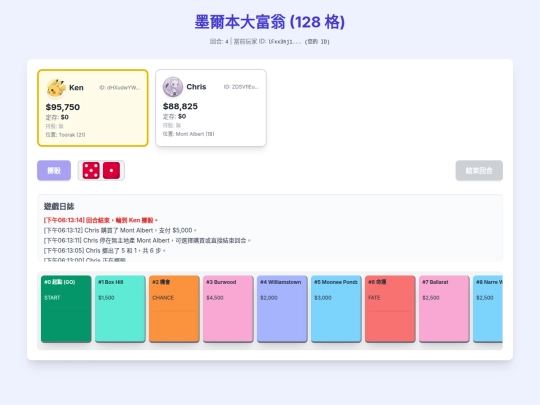Click Ken's balance $95,750
The height and width of the screenshot is (405, 540).
(x=63, y=107)
